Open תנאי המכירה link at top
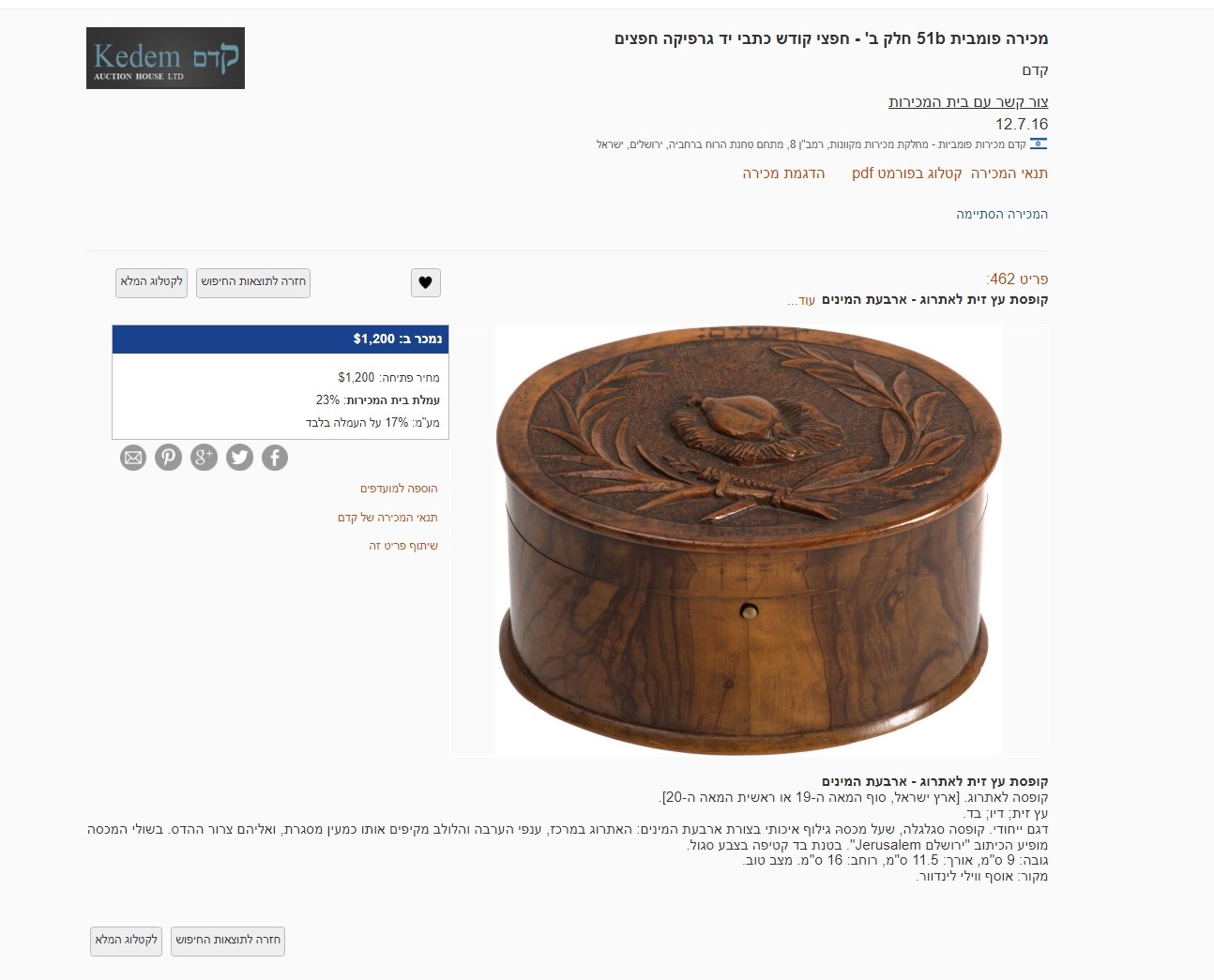 1009,173
